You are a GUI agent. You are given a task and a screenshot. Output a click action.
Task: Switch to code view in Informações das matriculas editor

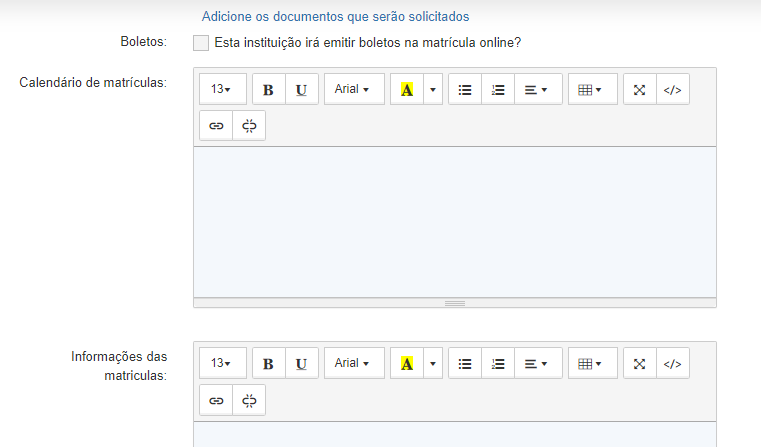click(x=673, y=364)
